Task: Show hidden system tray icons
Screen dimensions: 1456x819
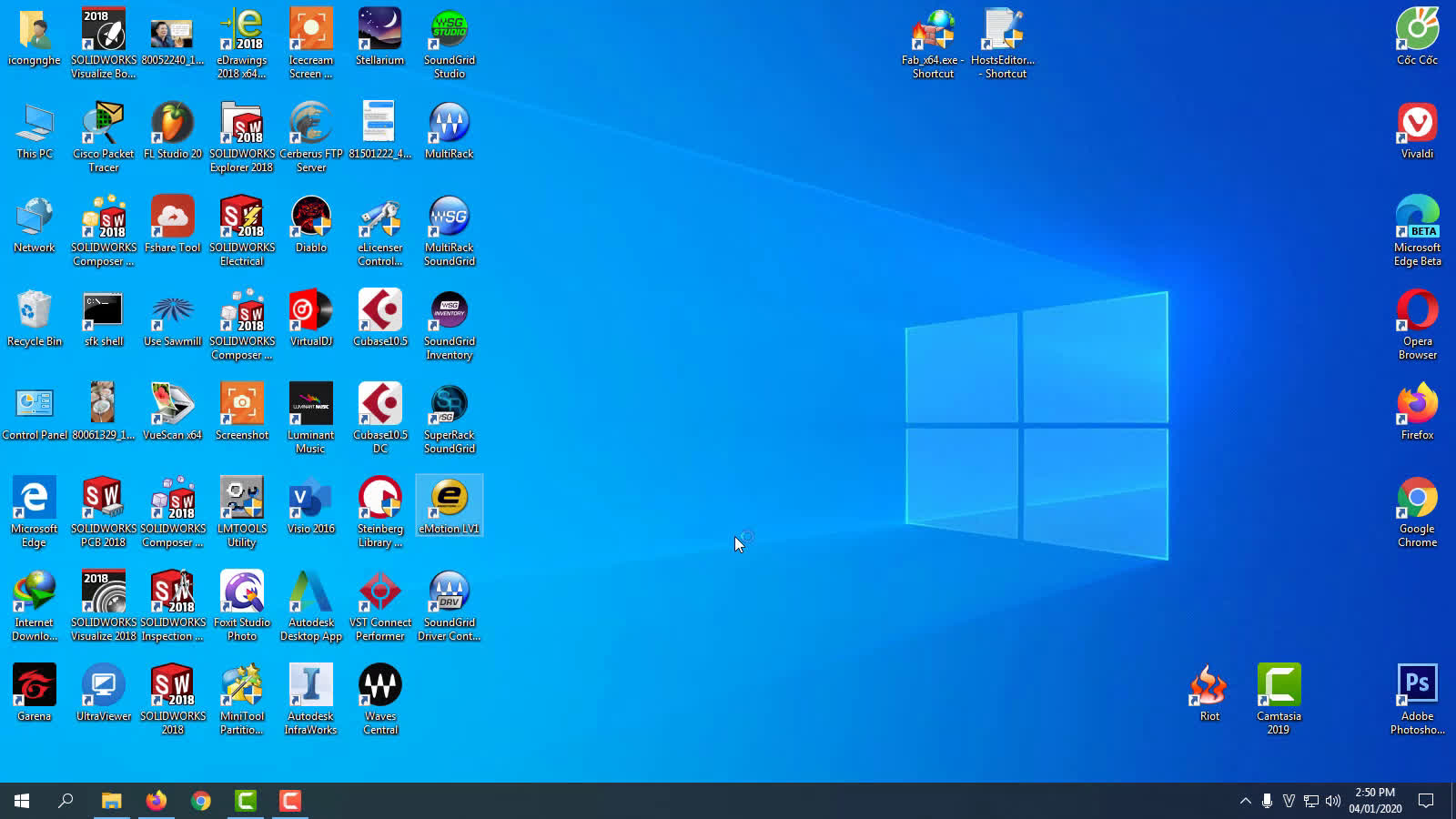Action: coord(1246,801)
